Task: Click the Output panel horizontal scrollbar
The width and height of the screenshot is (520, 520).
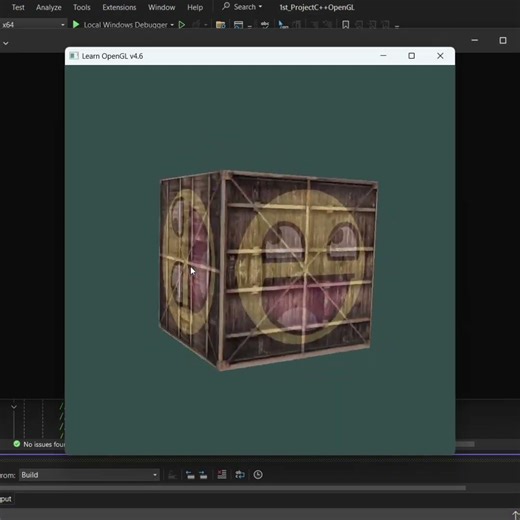Action: tap(233, 488)
